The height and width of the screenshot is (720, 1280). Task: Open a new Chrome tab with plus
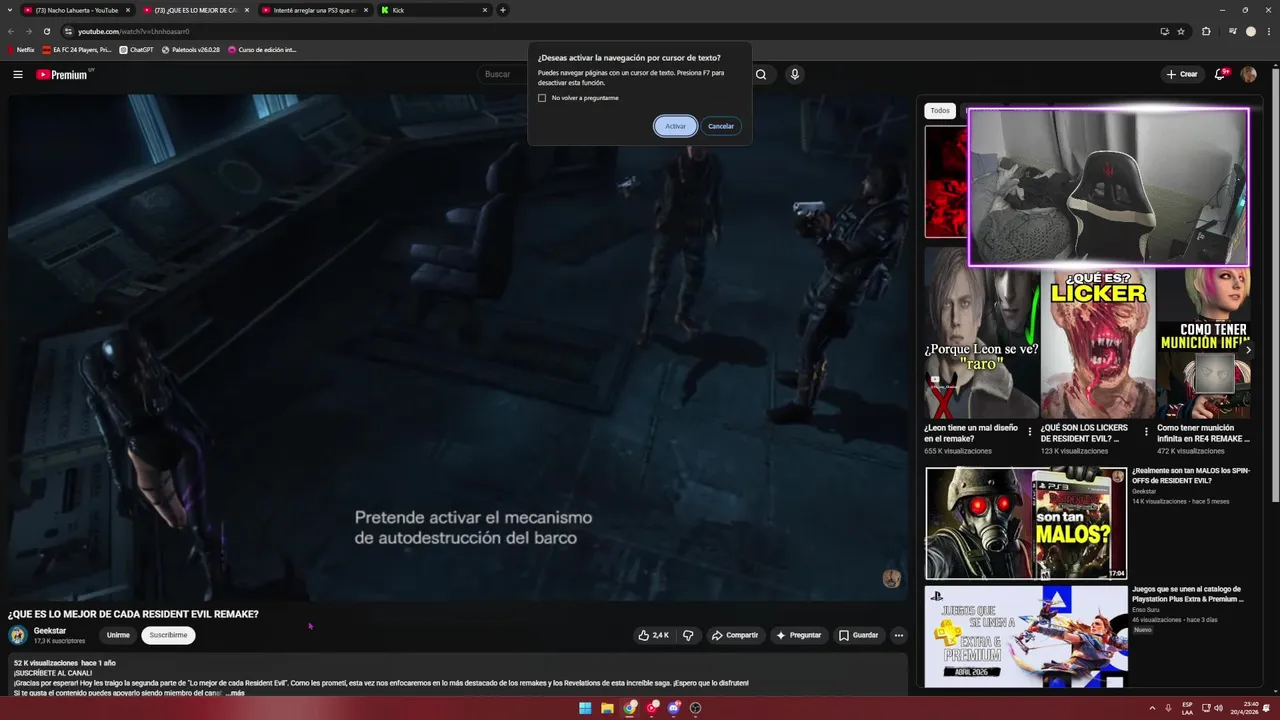[502, 10]
